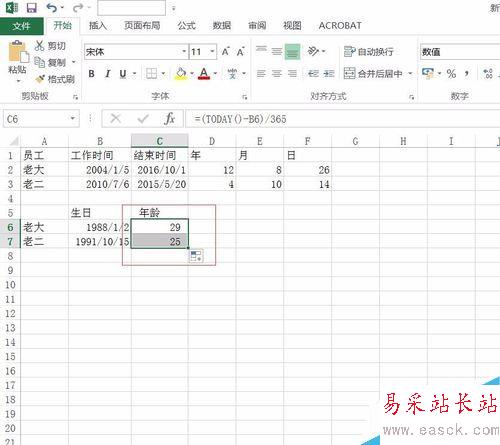Toggle 自动换行 wrap text
The width and height of the screenshot is (500, 445).
[369, 52]
